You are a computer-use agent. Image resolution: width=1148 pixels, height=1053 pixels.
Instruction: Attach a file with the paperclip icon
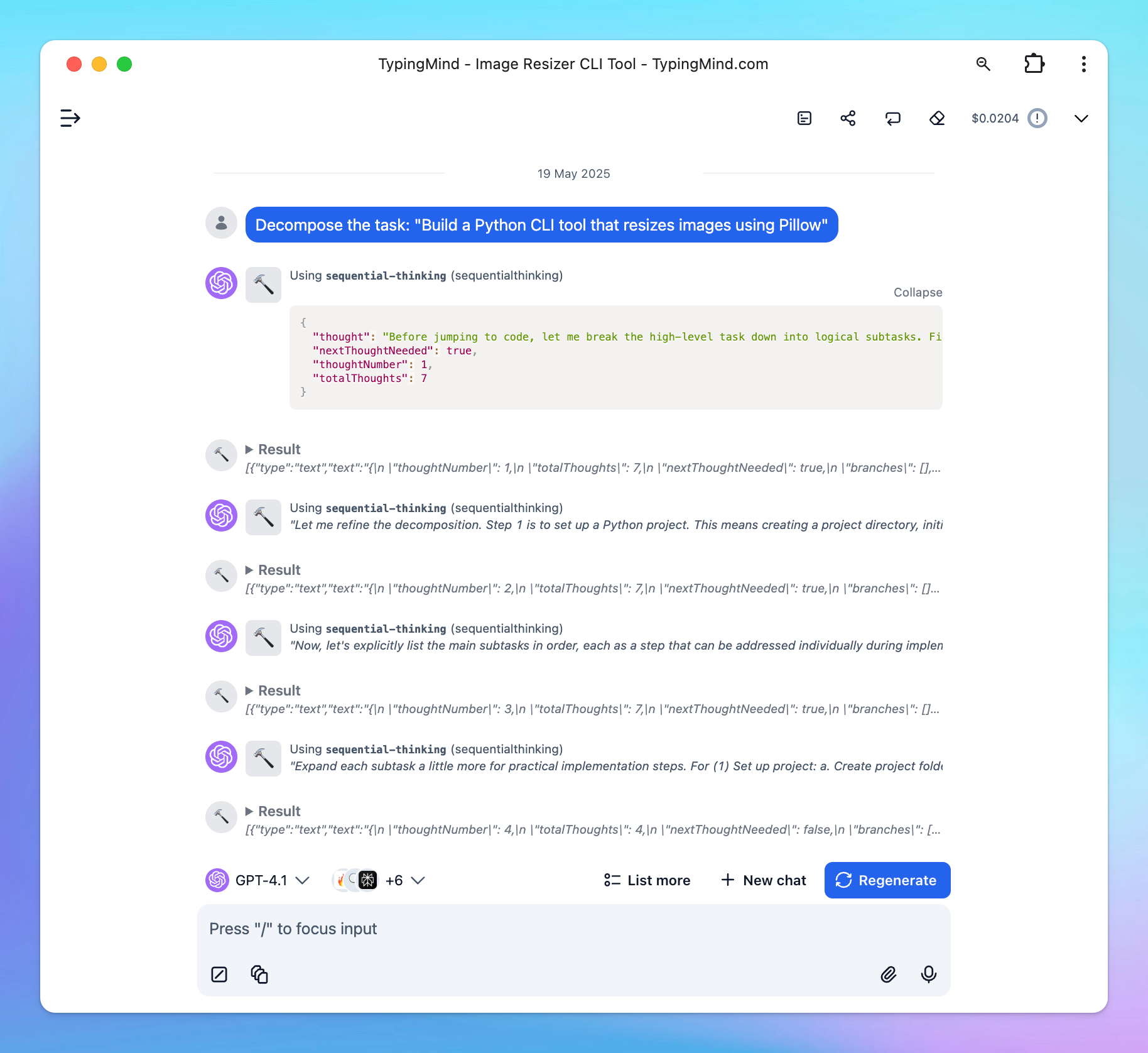coord(889,974)
